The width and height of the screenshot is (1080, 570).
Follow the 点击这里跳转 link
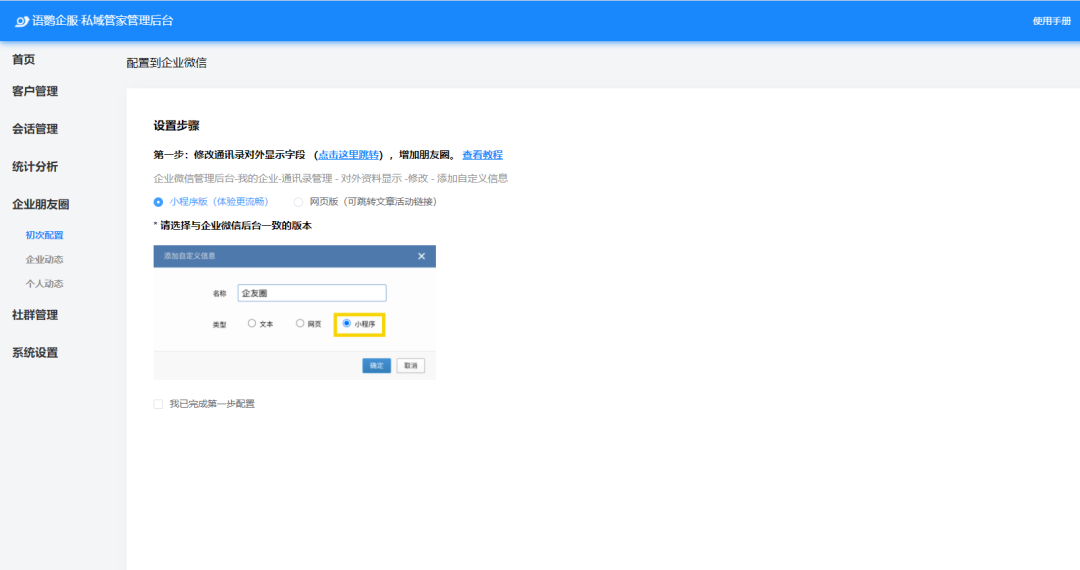[348, 155]
